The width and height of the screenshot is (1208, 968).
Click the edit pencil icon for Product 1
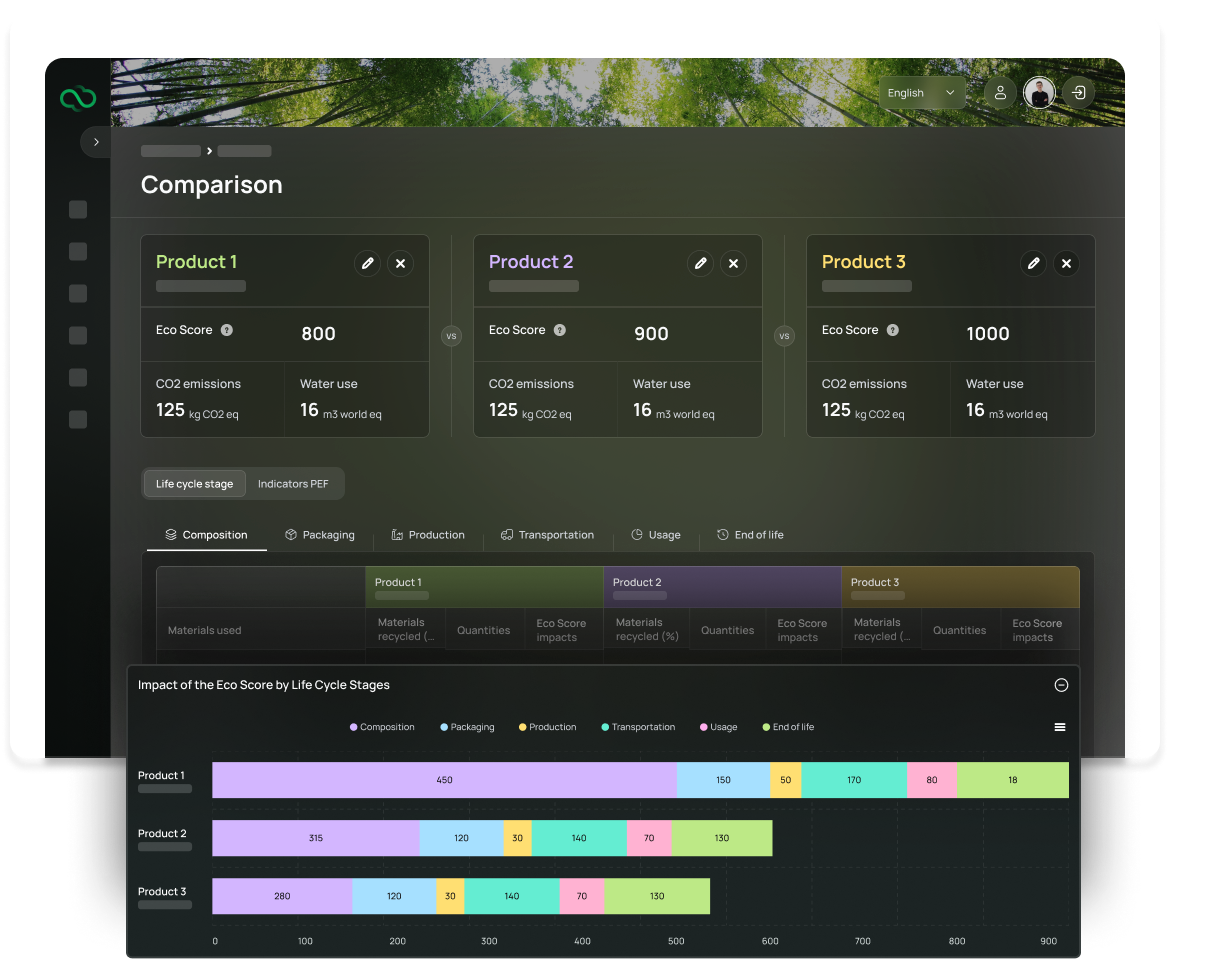[367, 263]
